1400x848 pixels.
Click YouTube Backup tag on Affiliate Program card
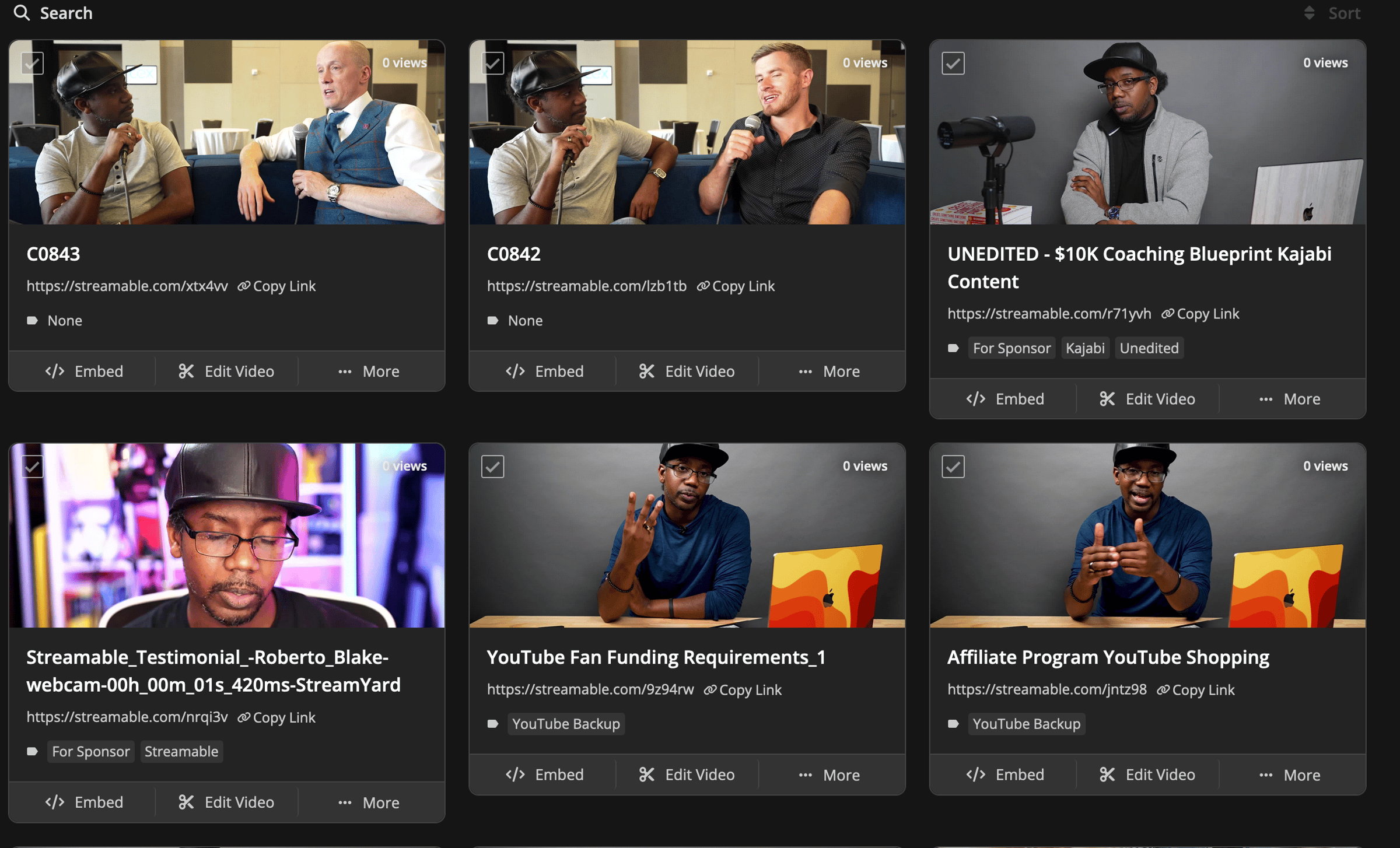(x=1027, y=724)
